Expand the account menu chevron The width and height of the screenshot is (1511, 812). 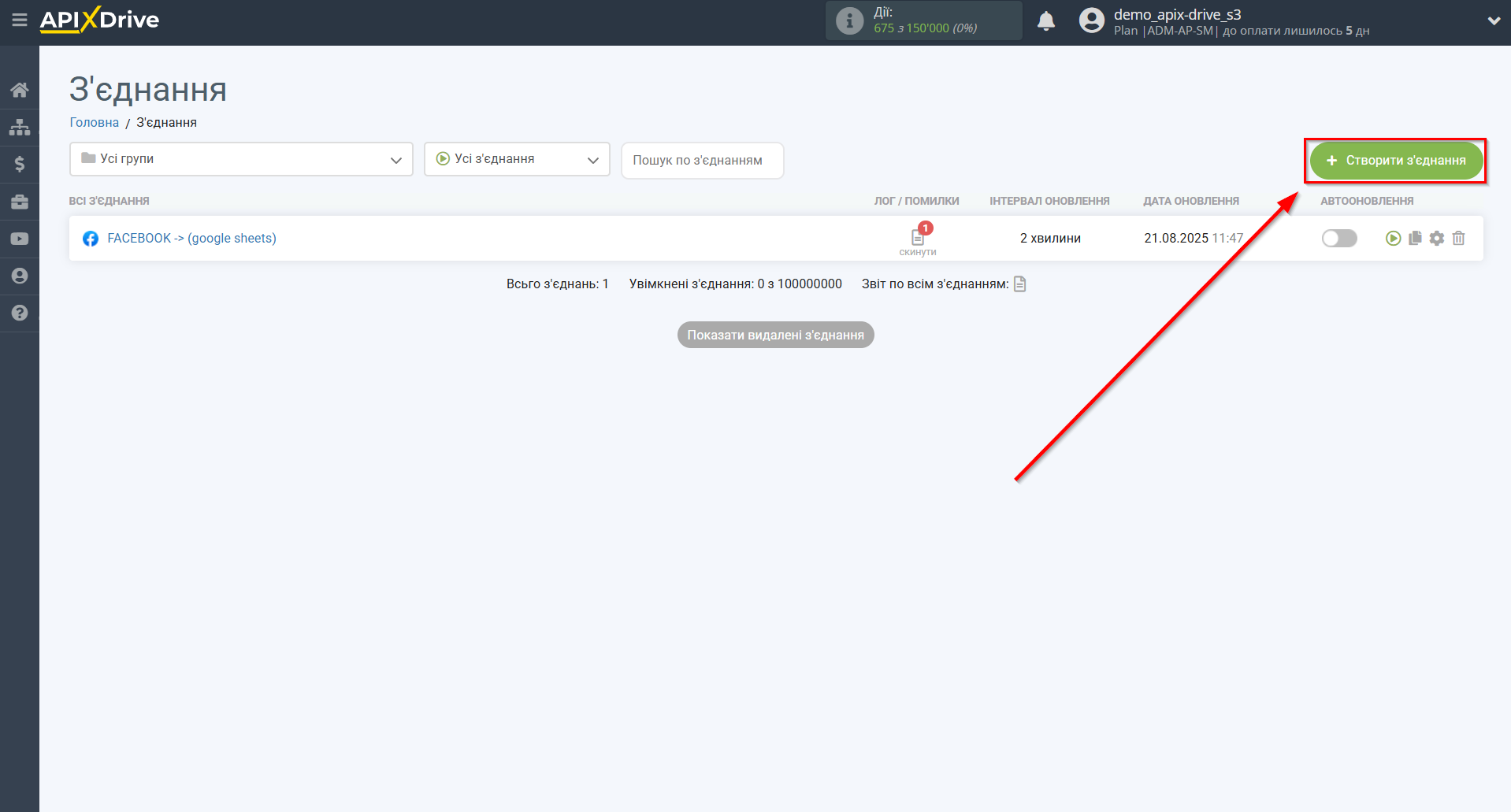click(x=1494, y=21)
